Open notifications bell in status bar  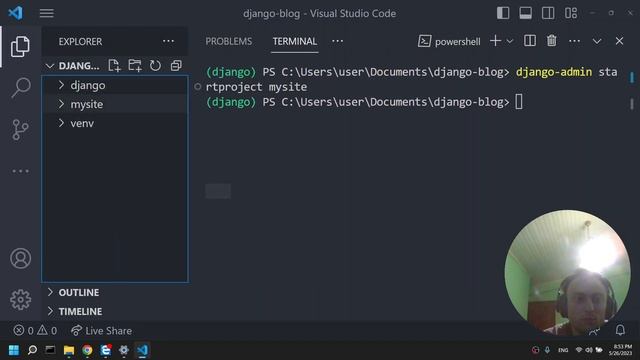[x=620, y=330]
